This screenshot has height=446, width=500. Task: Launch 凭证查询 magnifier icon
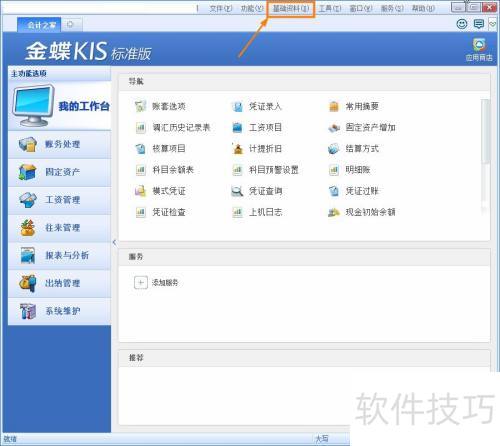(x=237, y=191)
